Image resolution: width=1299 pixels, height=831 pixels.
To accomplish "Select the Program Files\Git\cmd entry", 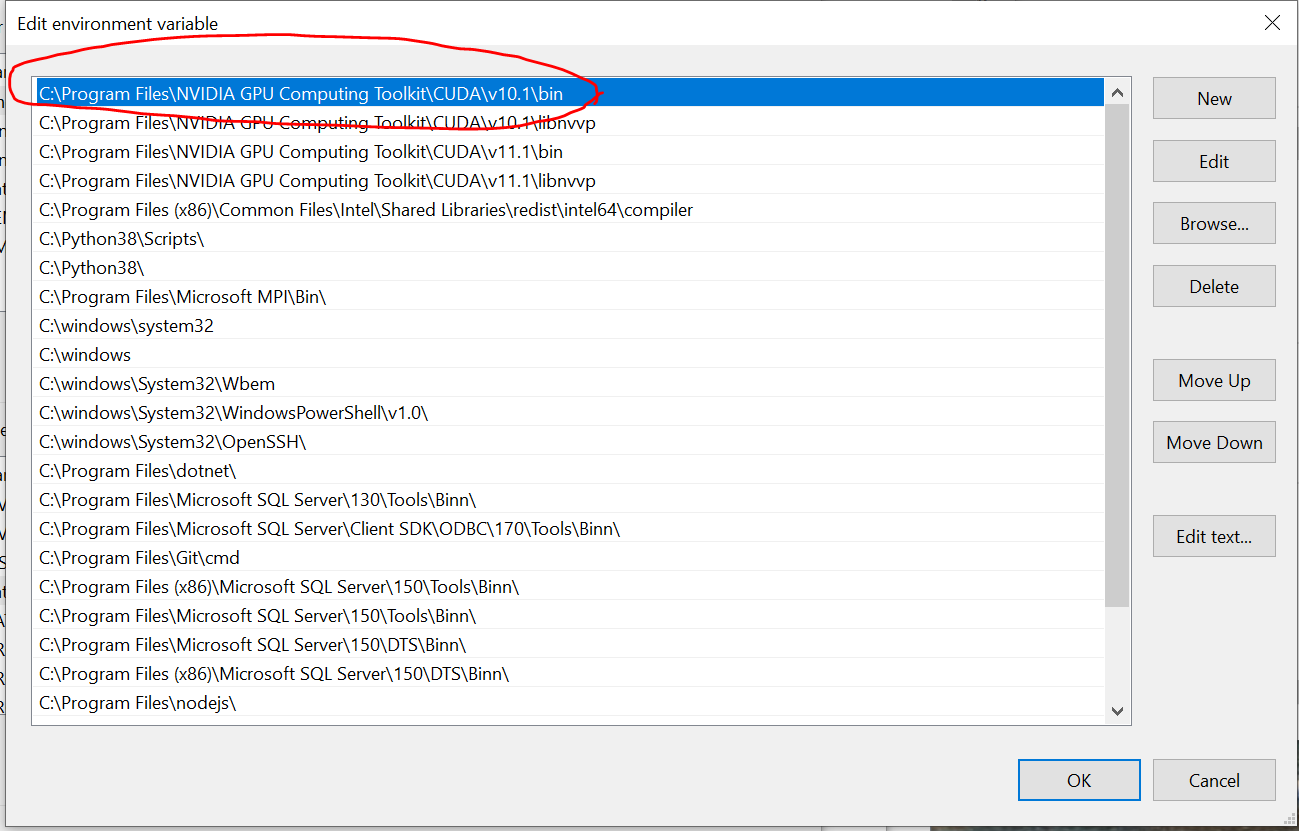I will (569, 558).
